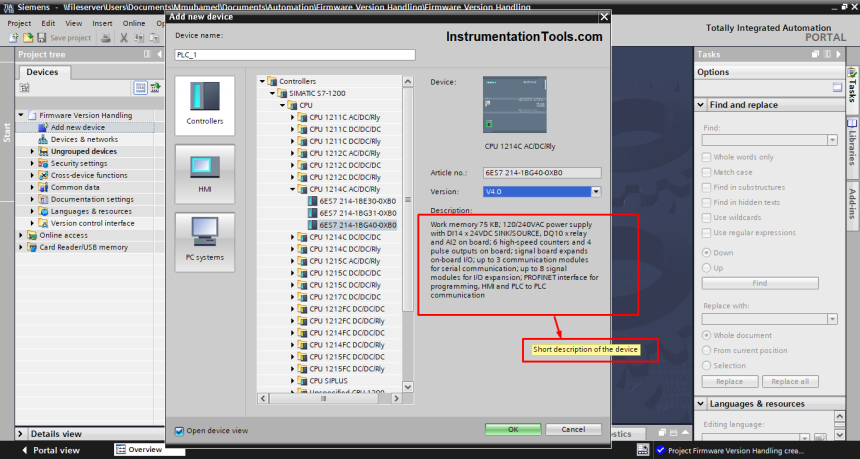Click the Project tree overview arrow icon
Screen dimensions: 860x459
[155, 87]
